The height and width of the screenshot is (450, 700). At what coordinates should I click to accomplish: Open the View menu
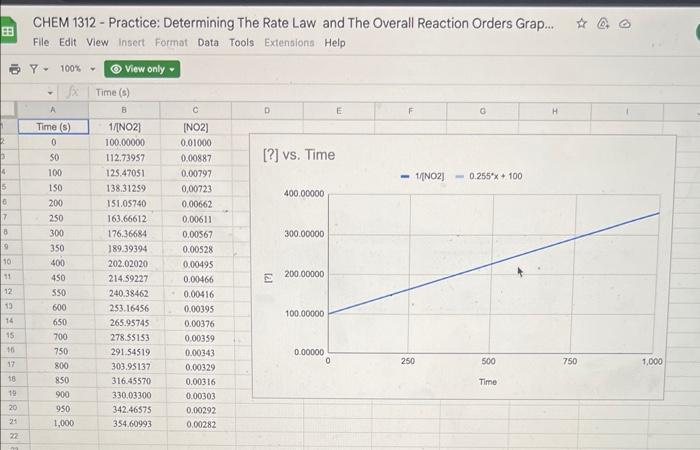click(97, 42)
